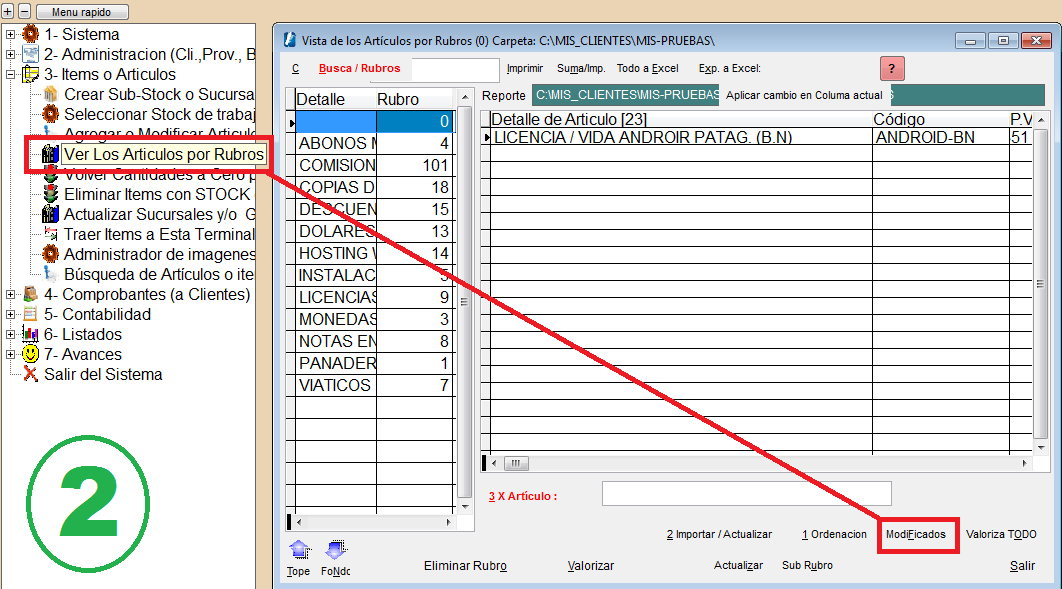This screenshot has height=589, width=1062.
Task: Click the Sistema gear icon in tree
Action: (30, 34)
